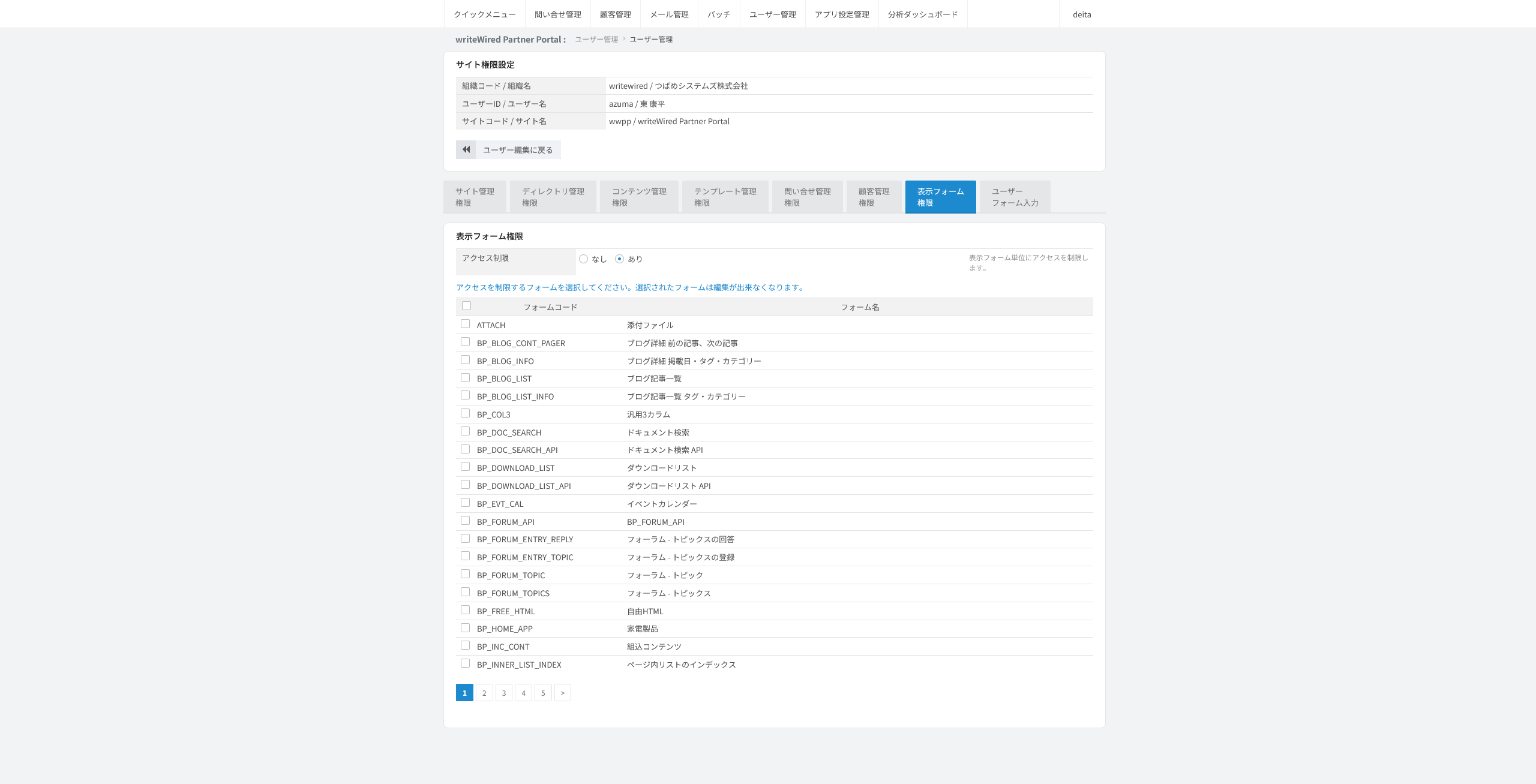Viewport: 1536px width, 784px height.
Task: Check BP_BLOG_INFO checkbox
Action: 465,360
